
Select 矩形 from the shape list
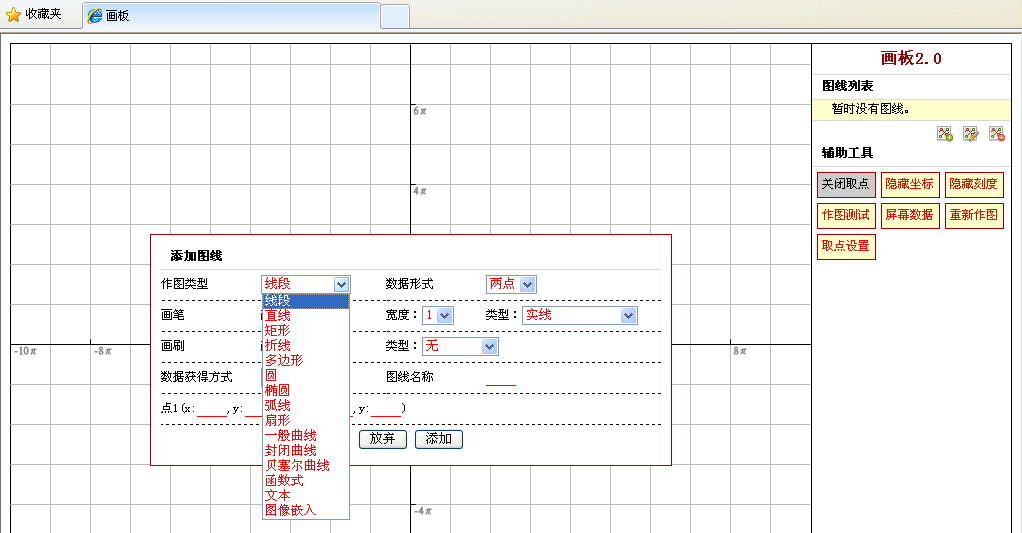(278, 330)
